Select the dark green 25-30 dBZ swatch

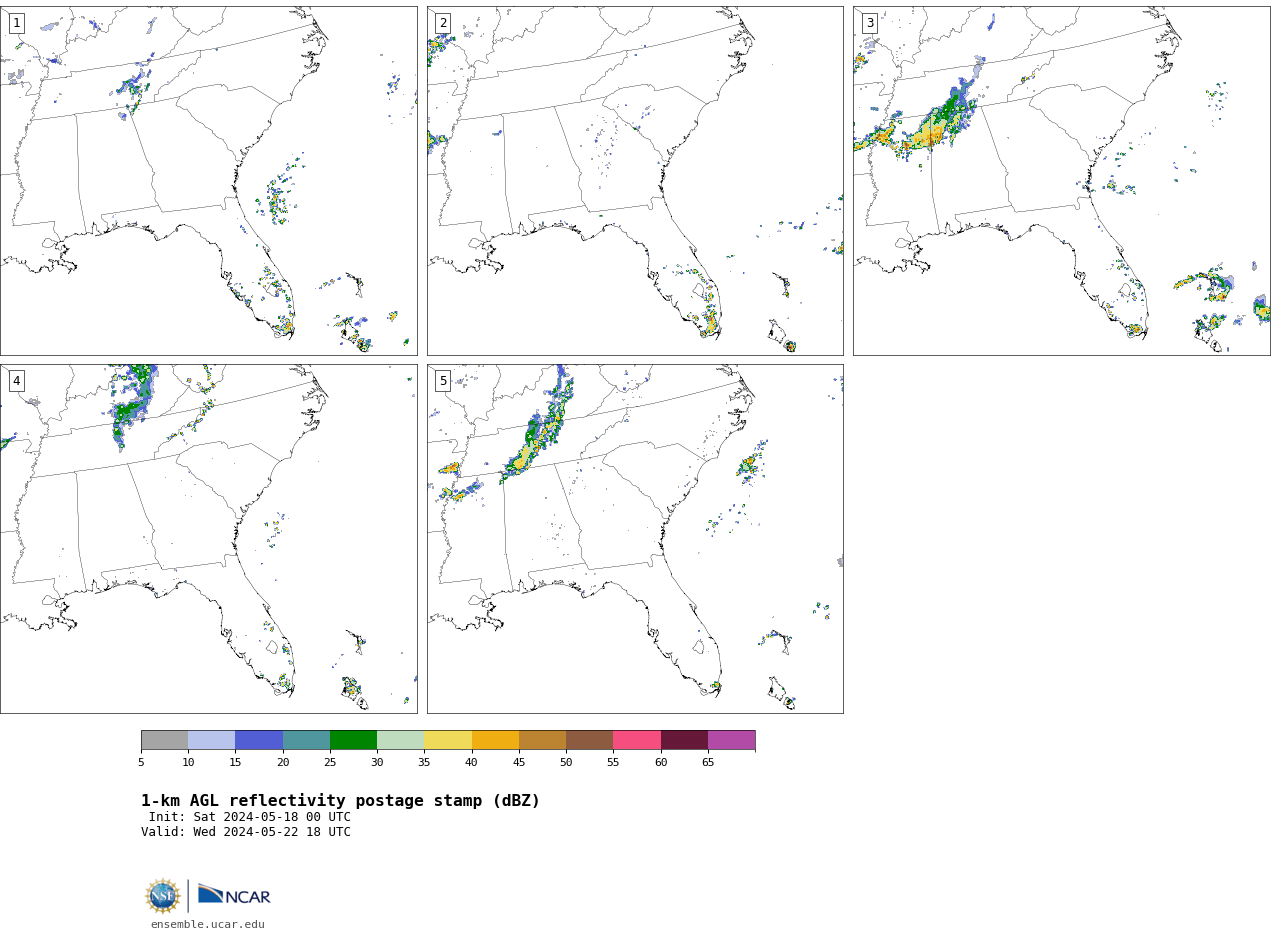tap(353, 740)
